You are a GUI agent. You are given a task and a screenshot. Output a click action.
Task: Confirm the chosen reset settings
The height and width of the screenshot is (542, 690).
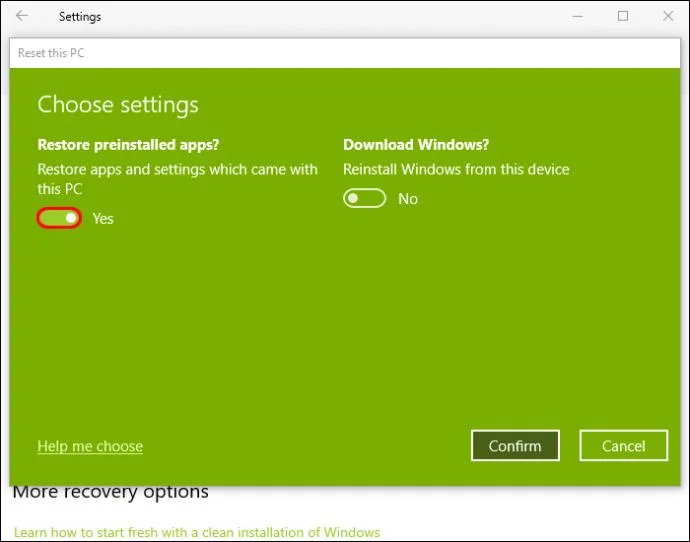click(515, 446)
